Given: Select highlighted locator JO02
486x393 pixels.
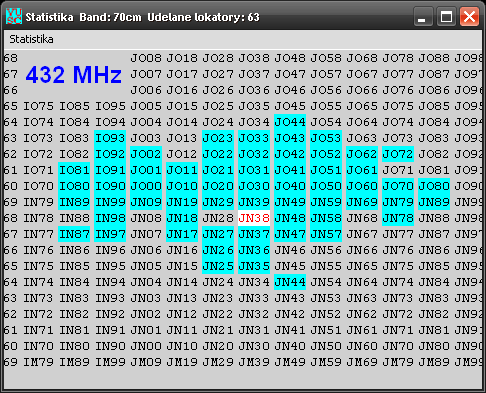Looking at the screenshot, I should [x=146, y=154].
